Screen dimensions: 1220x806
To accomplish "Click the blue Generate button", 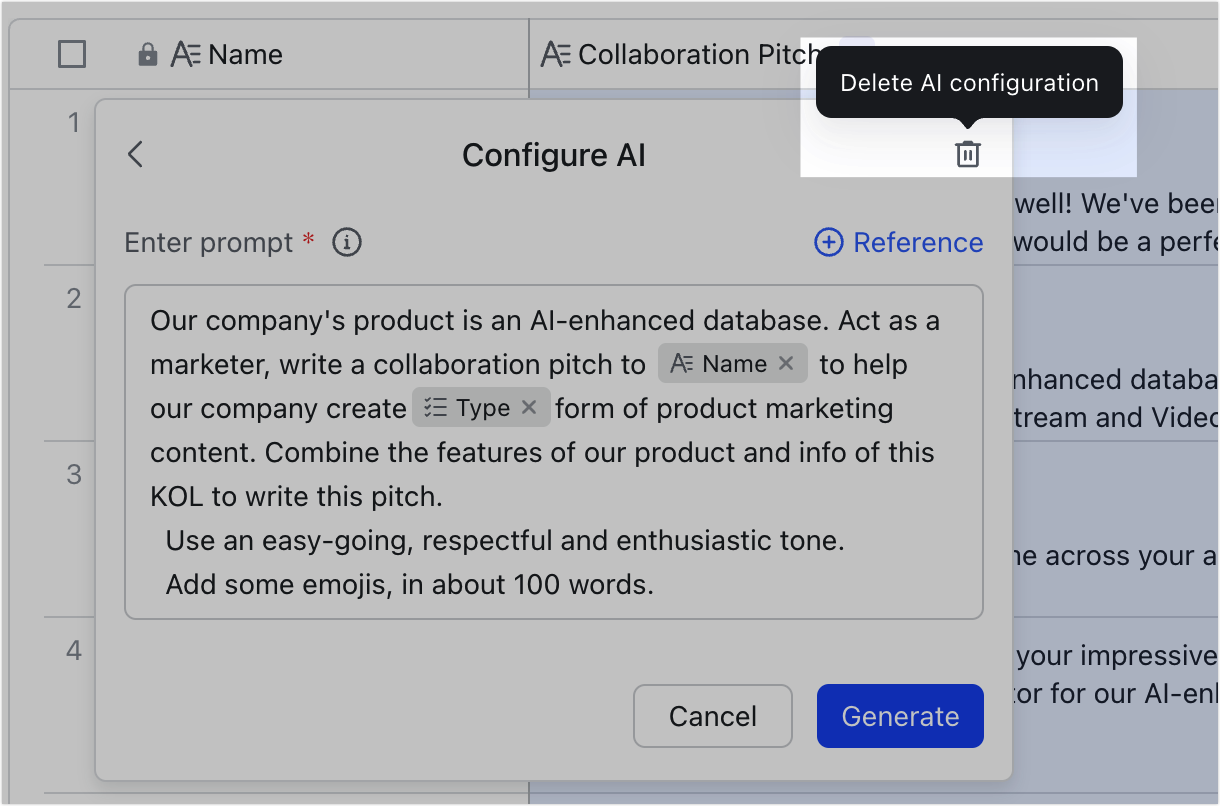I will point(899,716).
